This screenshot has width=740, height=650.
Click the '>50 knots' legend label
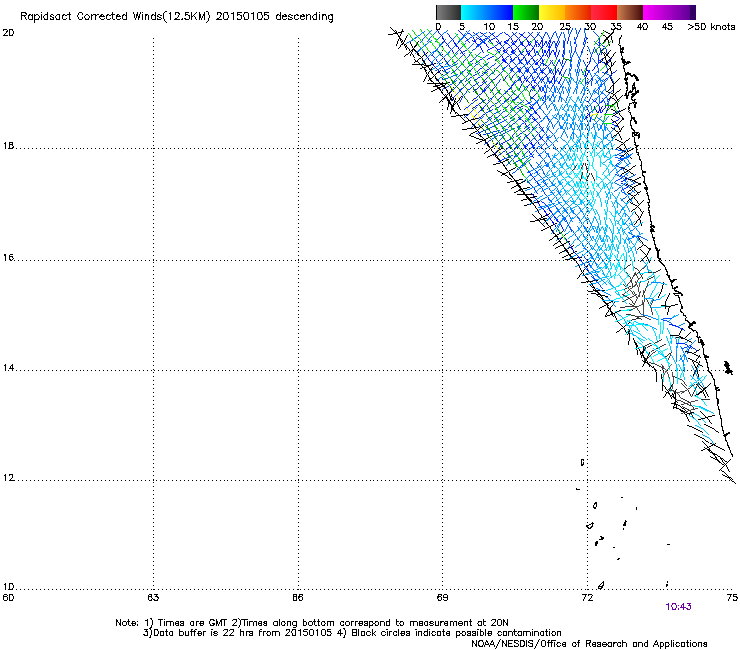click(711, 27)
